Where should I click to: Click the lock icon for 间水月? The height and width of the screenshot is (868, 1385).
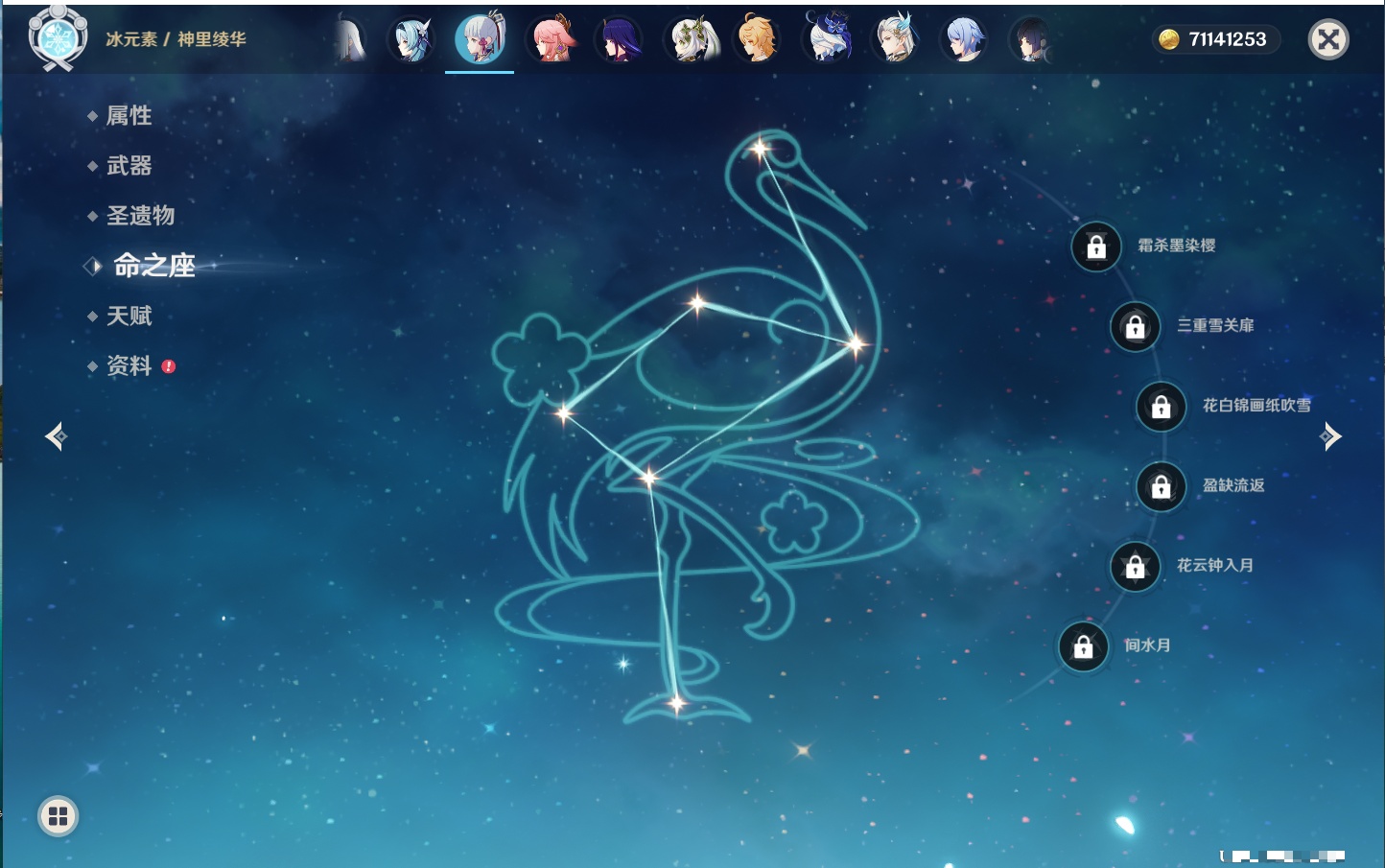[x=1083, y=646]
